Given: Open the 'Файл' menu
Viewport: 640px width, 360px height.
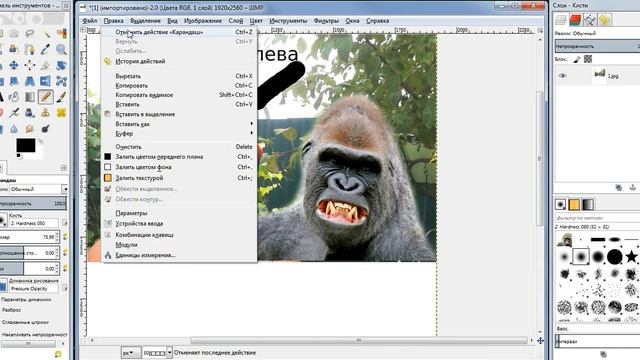Looking at the screenshot, I should 90,21.
